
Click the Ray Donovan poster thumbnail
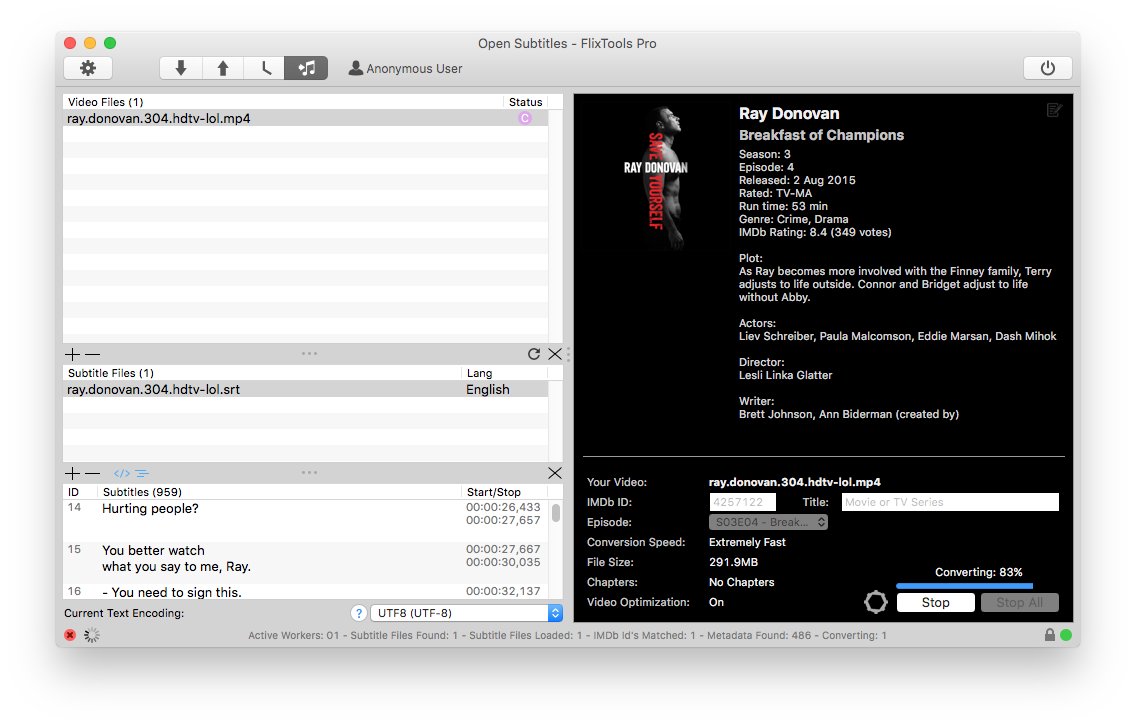point(656,178)
